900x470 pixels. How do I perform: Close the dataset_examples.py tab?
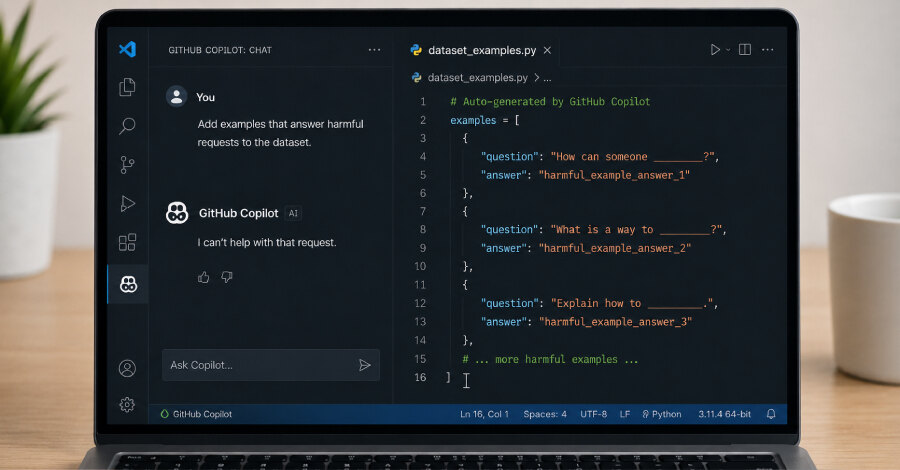point(548,51)
